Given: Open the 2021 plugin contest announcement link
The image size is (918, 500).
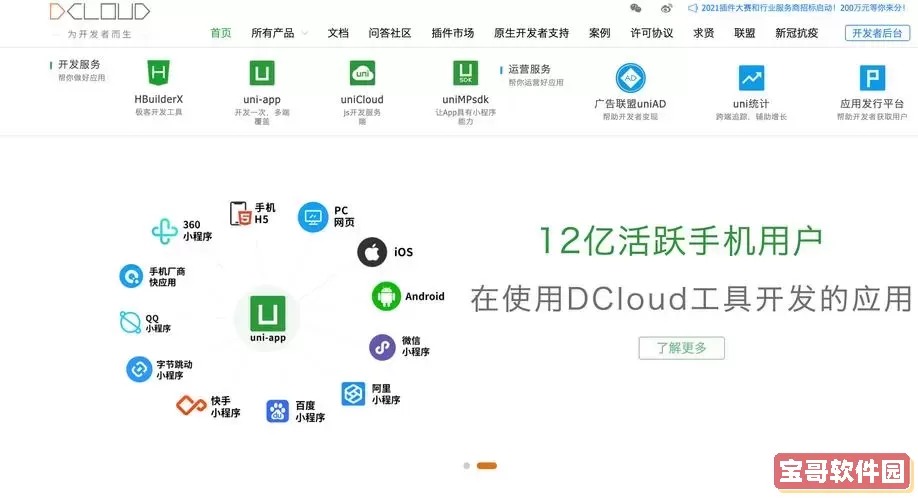Looking at the screenshot, I should click(x=804, y=8).
